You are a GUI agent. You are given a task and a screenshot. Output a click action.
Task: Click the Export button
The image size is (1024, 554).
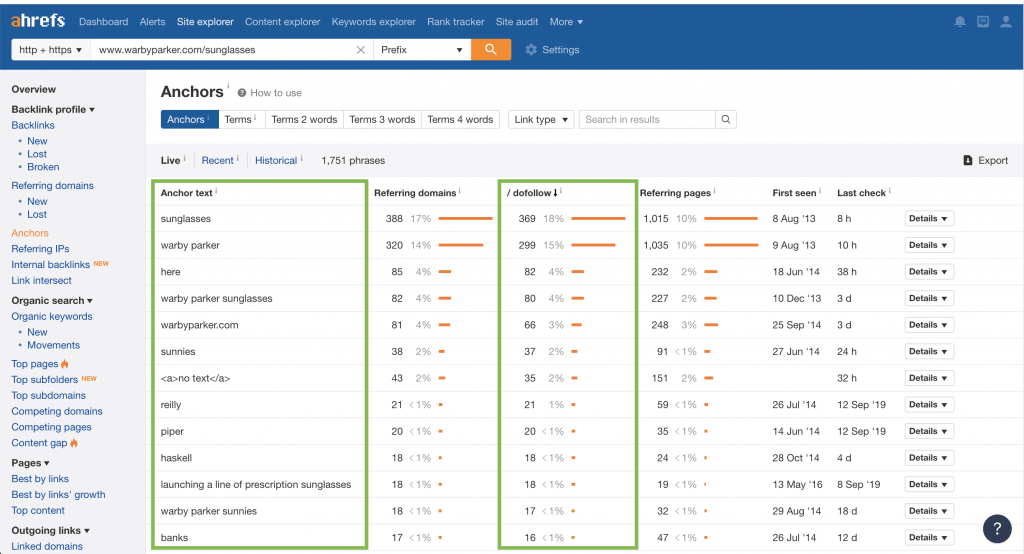[986, 160]
